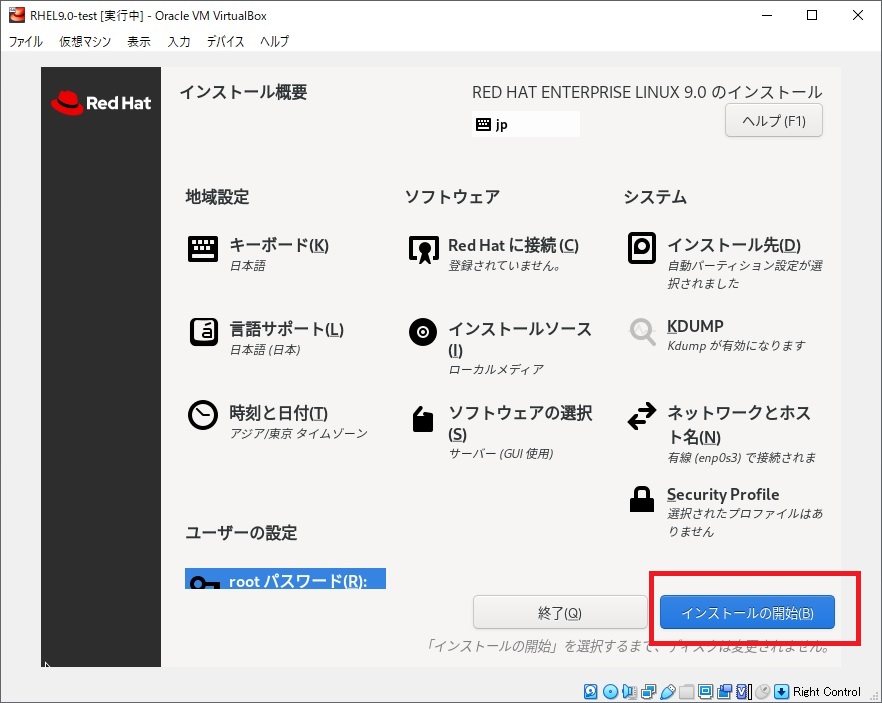Open the 入力 menu
The image size is (882, 703).
[x=179, y=41]
